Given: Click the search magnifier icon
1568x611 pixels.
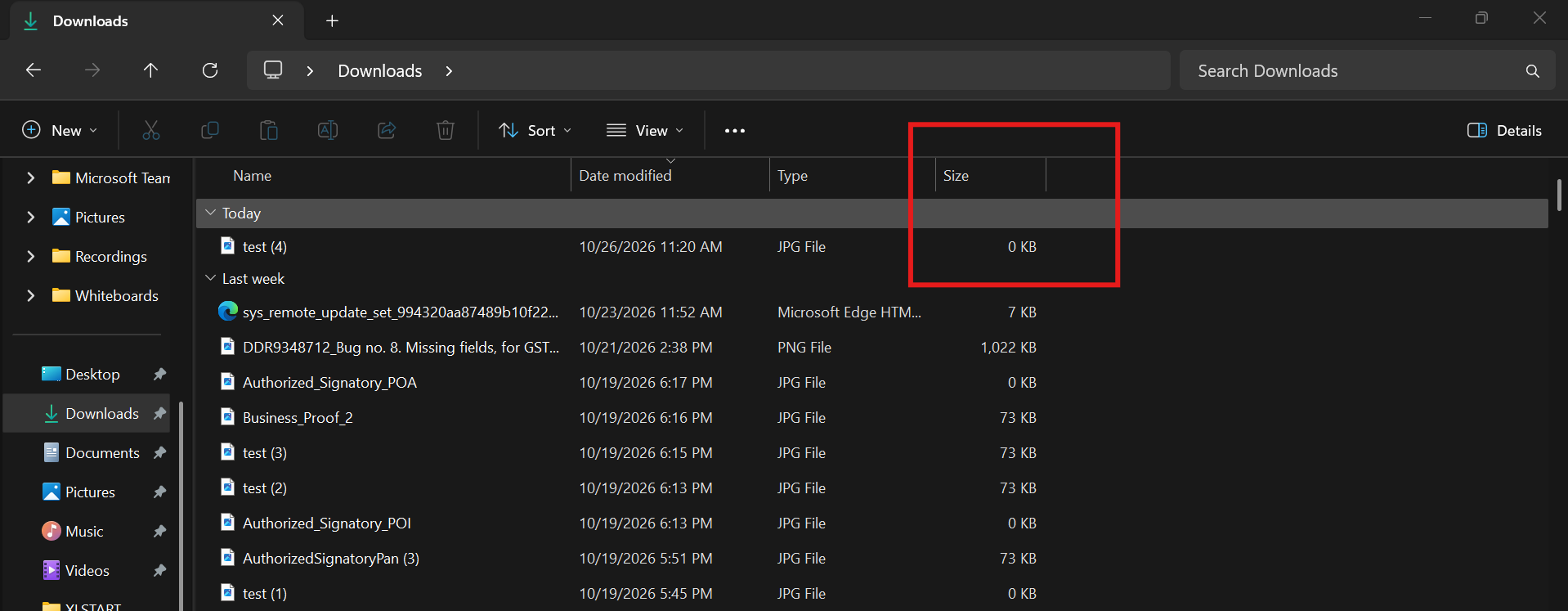Looking at the screenshot, I should click(x=1533, y=71).
